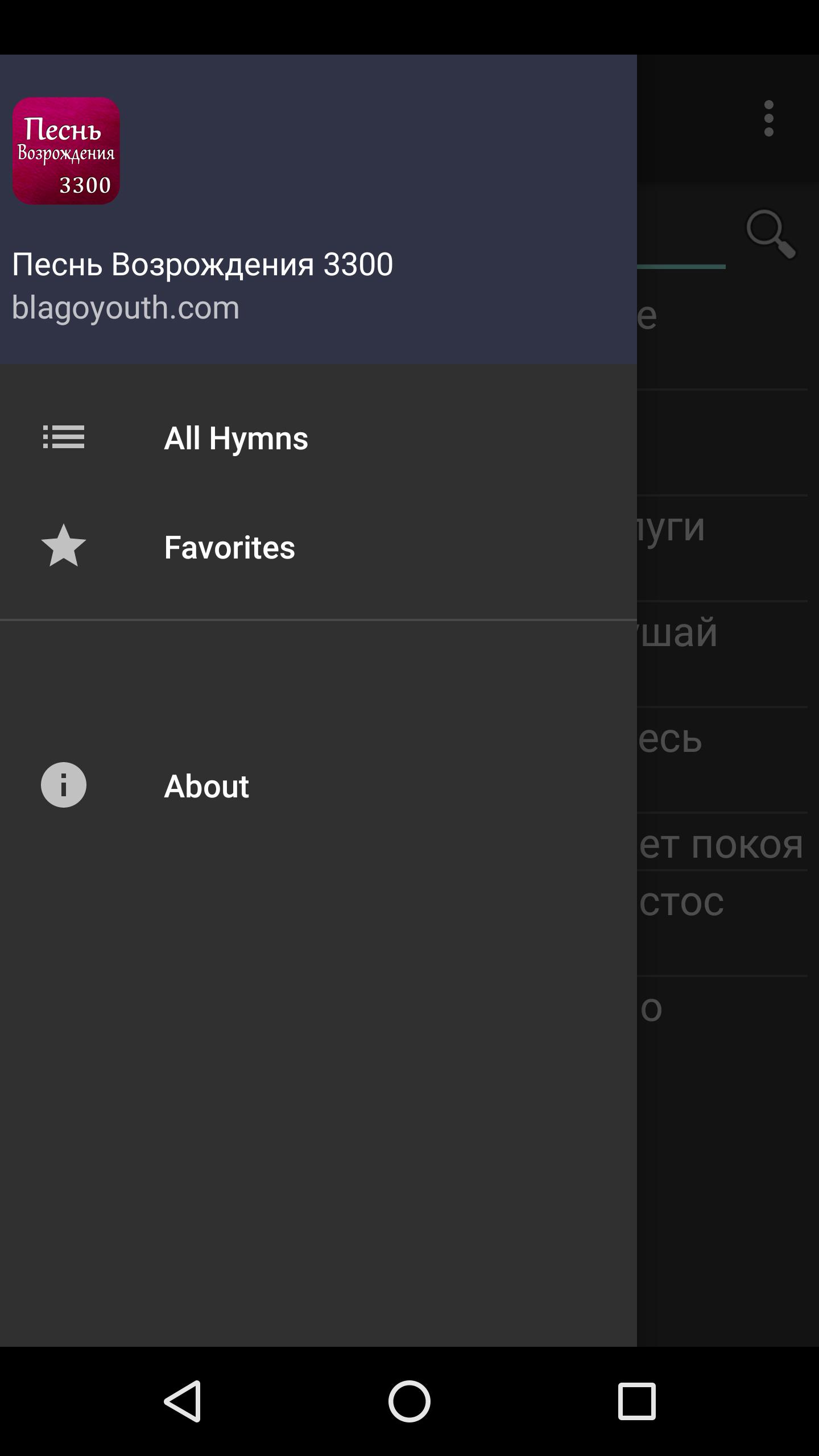The width and height of the screenshot is (819, 1456).
Task: Open the three-dot overflow menu
Action: [769, 118]
